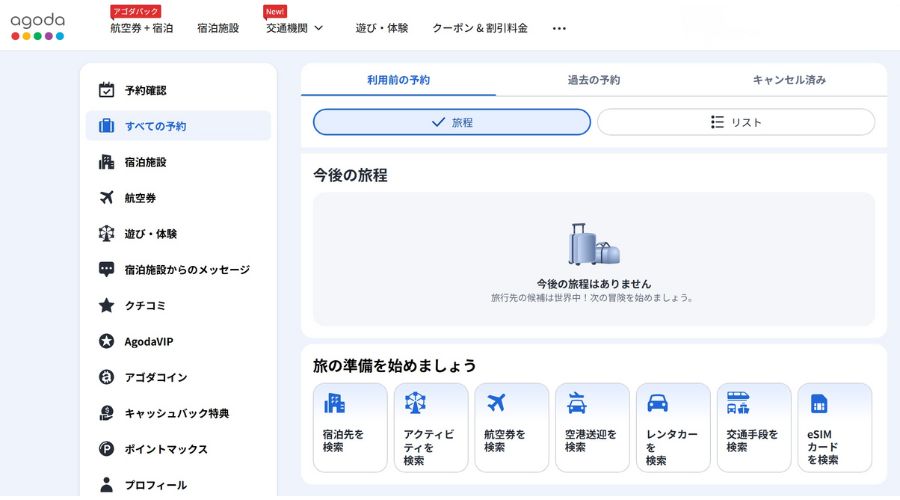The image size is (900, 500).
Task: Open the レンタカーを検索 card
Action: point(673,428)
